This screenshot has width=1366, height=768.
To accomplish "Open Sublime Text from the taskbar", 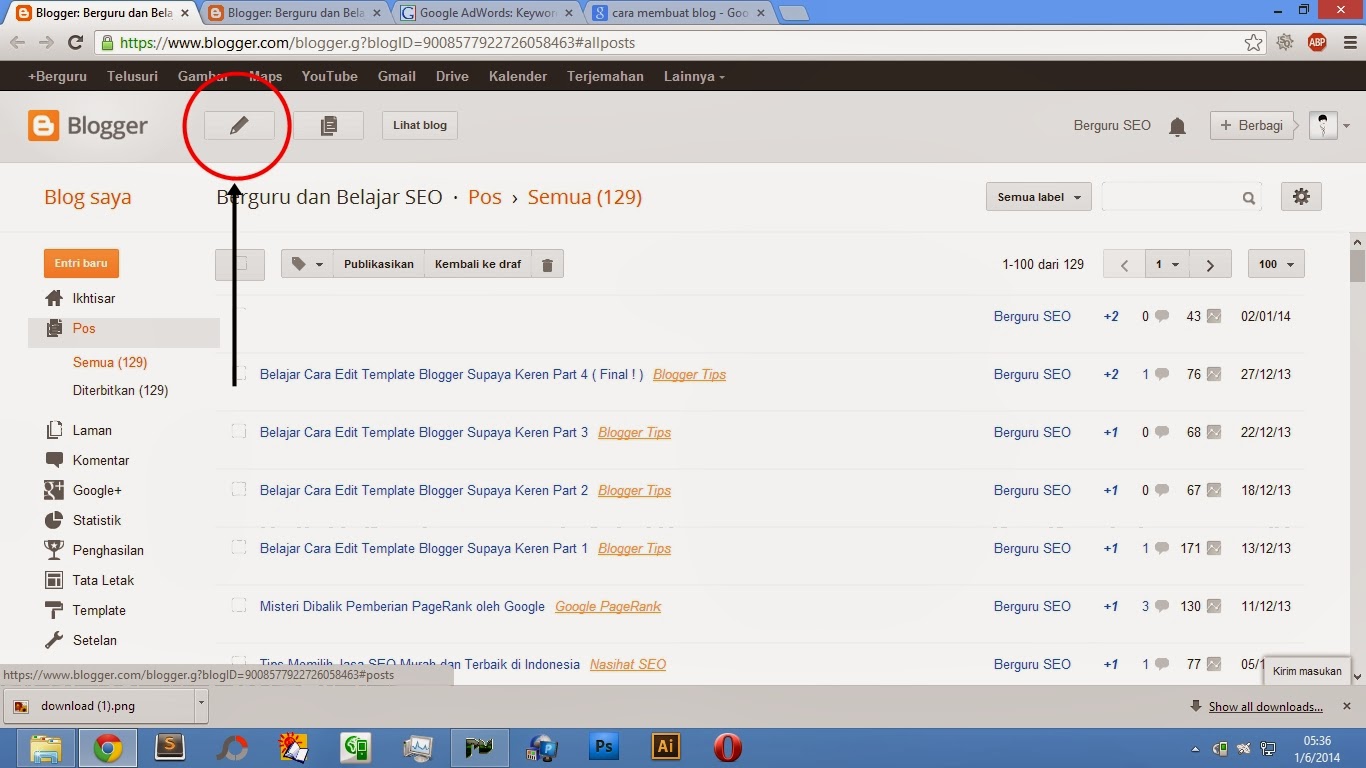I will pos(170,747).
